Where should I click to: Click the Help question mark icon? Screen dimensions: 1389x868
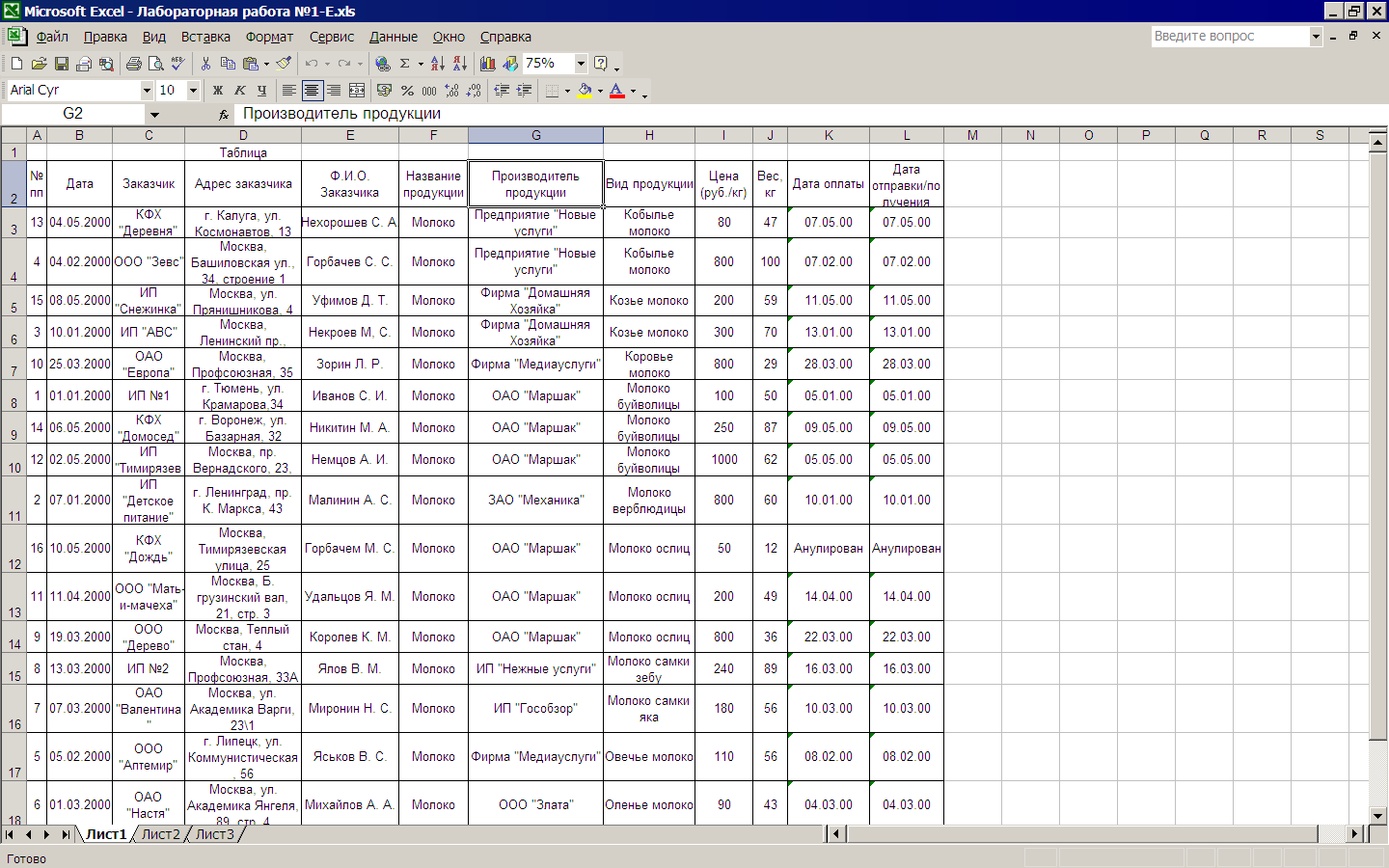(601, 64)
